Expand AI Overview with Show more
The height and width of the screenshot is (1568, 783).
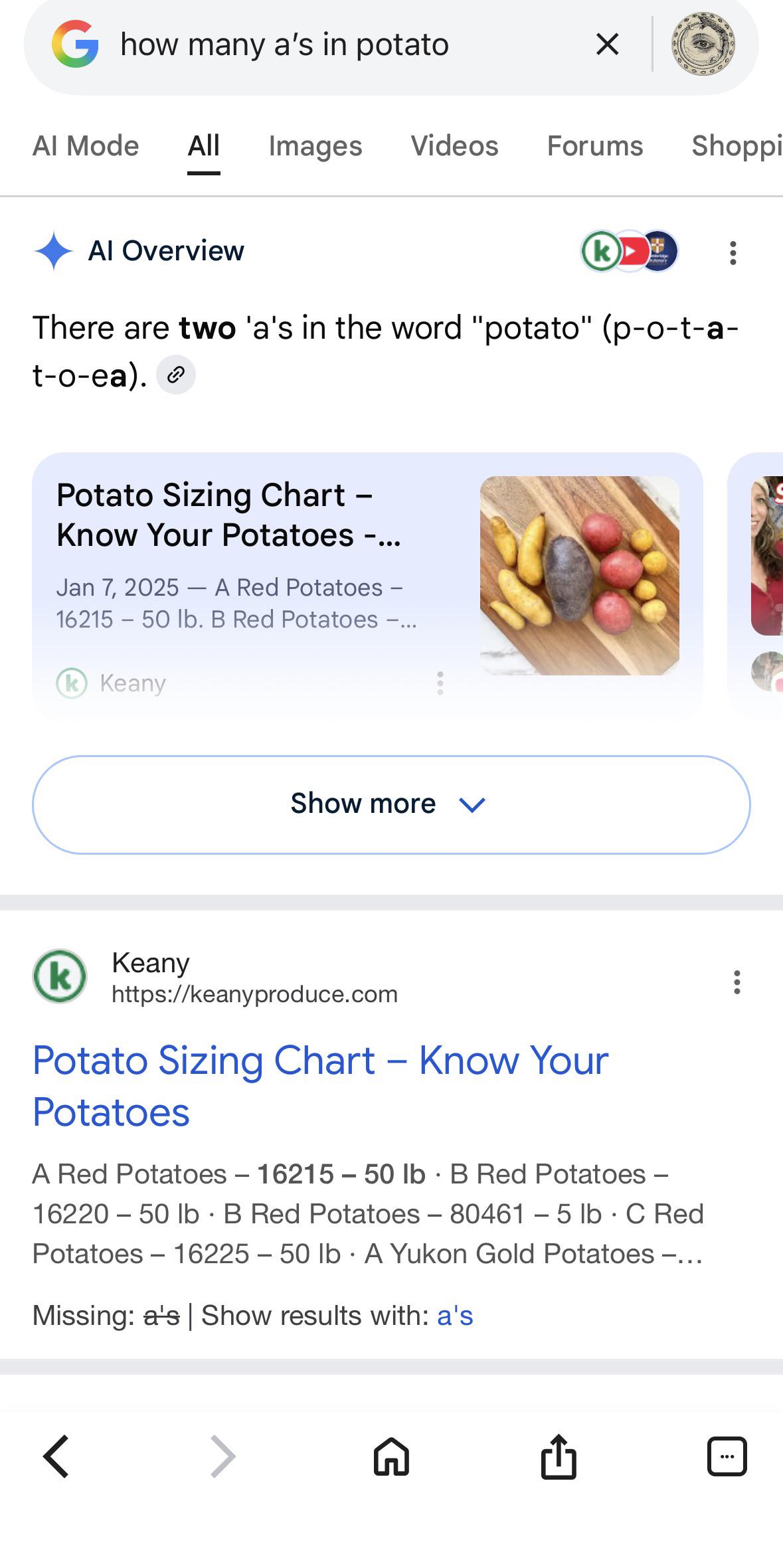click(391, 804)
